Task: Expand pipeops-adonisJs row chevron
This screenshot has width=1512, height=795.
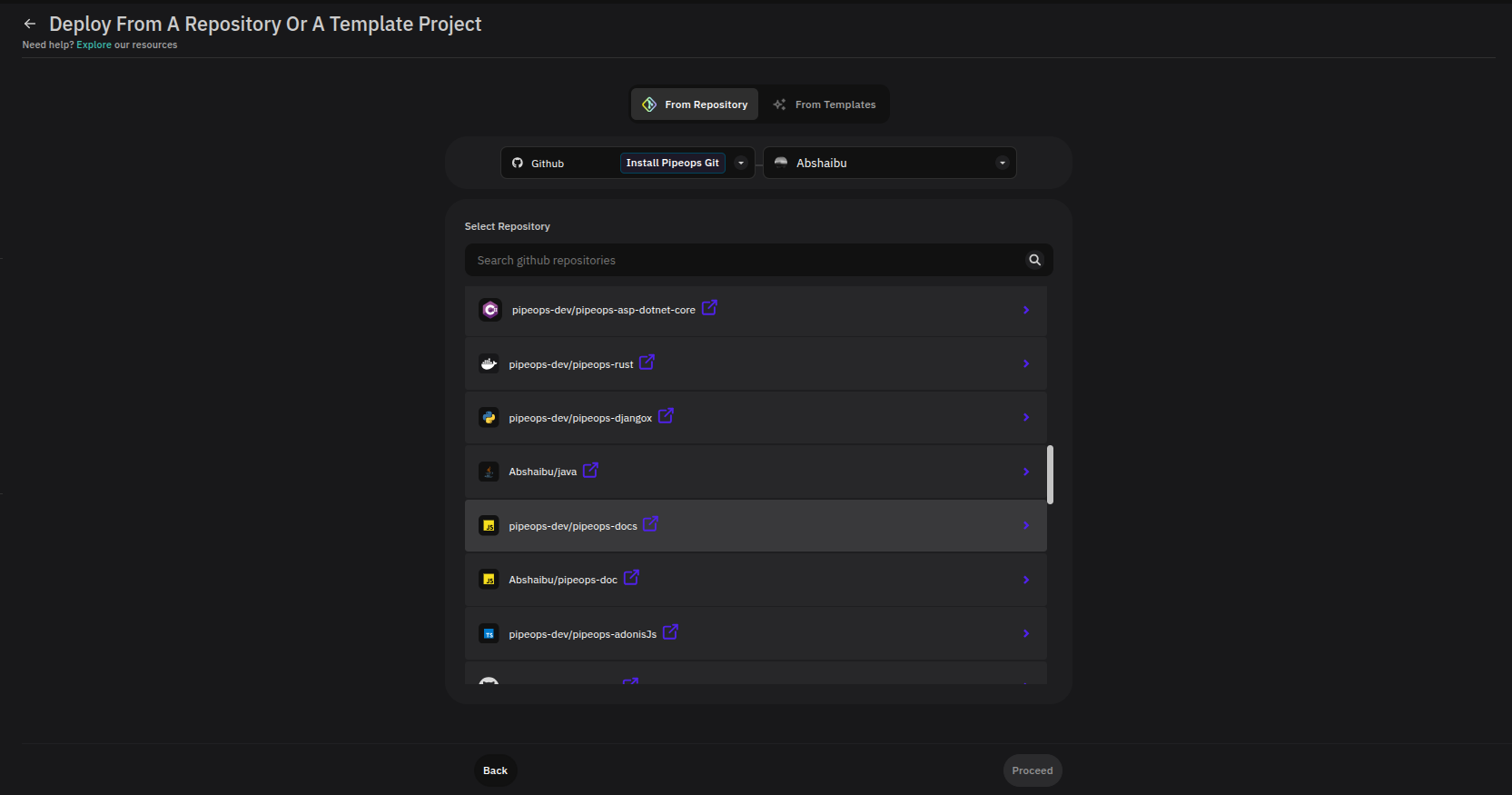Action: [x=1026, y=633]
